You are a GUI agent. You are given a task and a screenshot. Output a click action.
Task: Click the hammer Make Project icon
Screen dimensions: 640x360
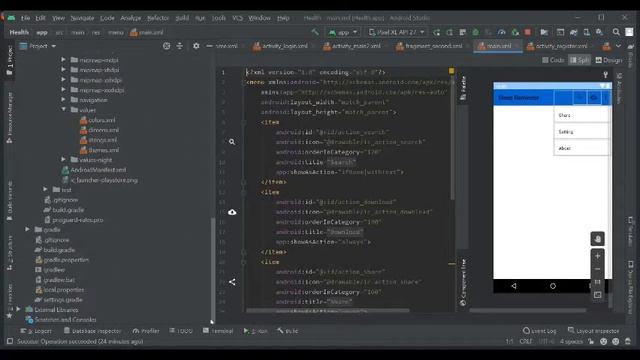pos(315,32)
